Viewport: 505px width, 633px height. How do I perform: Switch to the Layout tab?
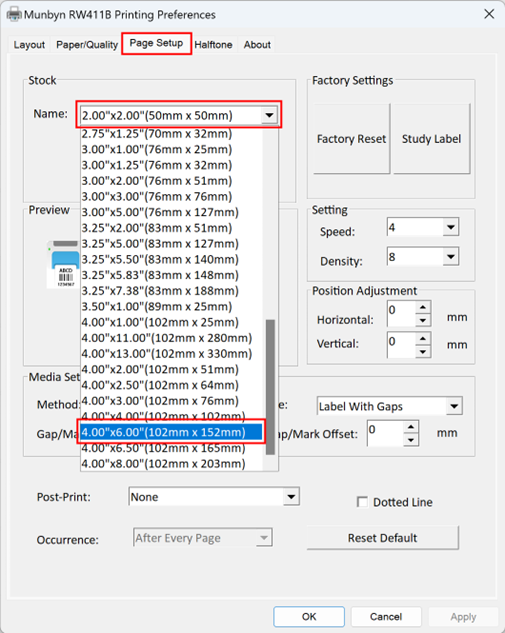click(29, 44)
